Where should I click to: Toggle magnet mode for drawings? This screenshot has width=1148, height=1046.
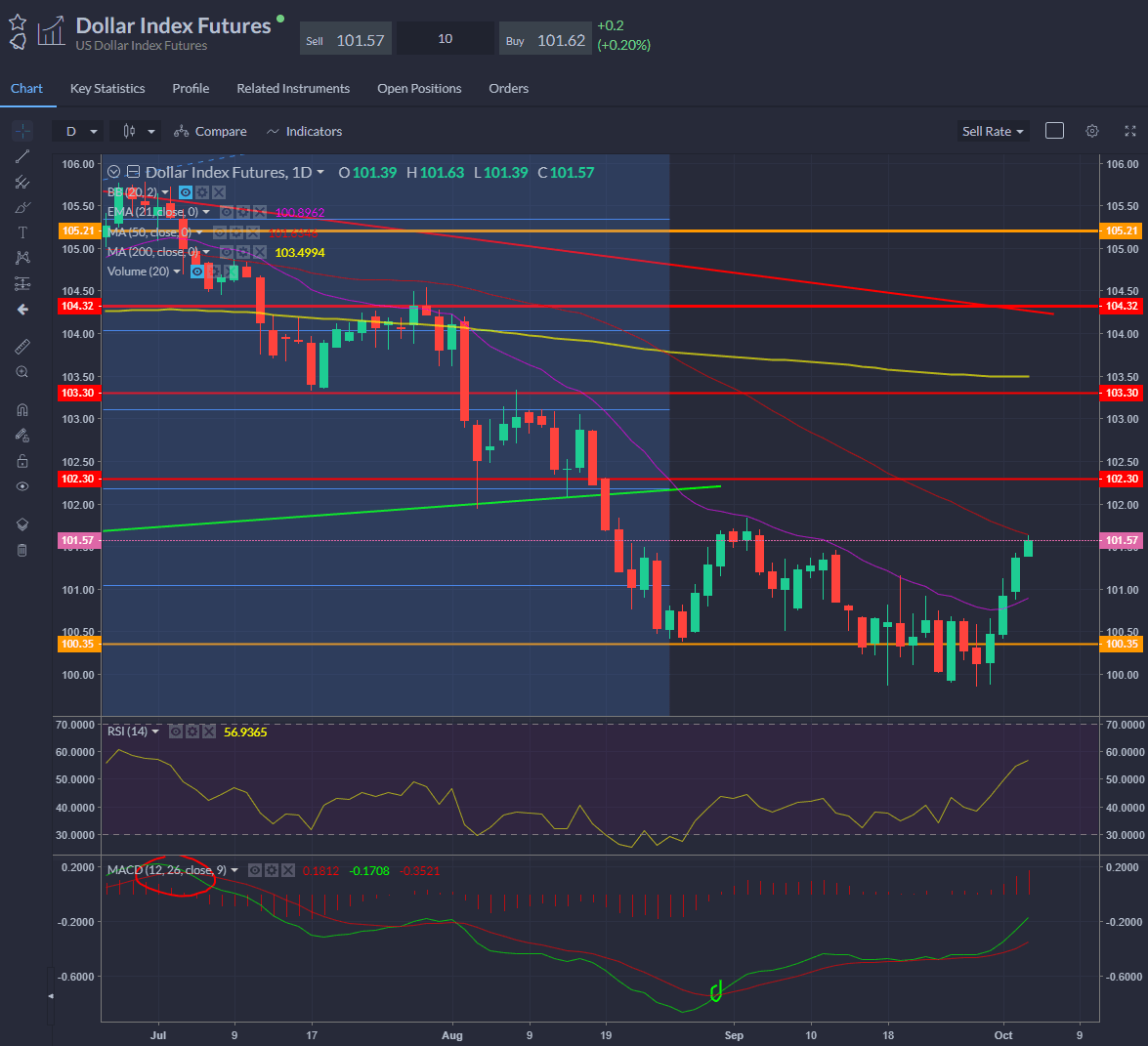(x=22, y=410)
